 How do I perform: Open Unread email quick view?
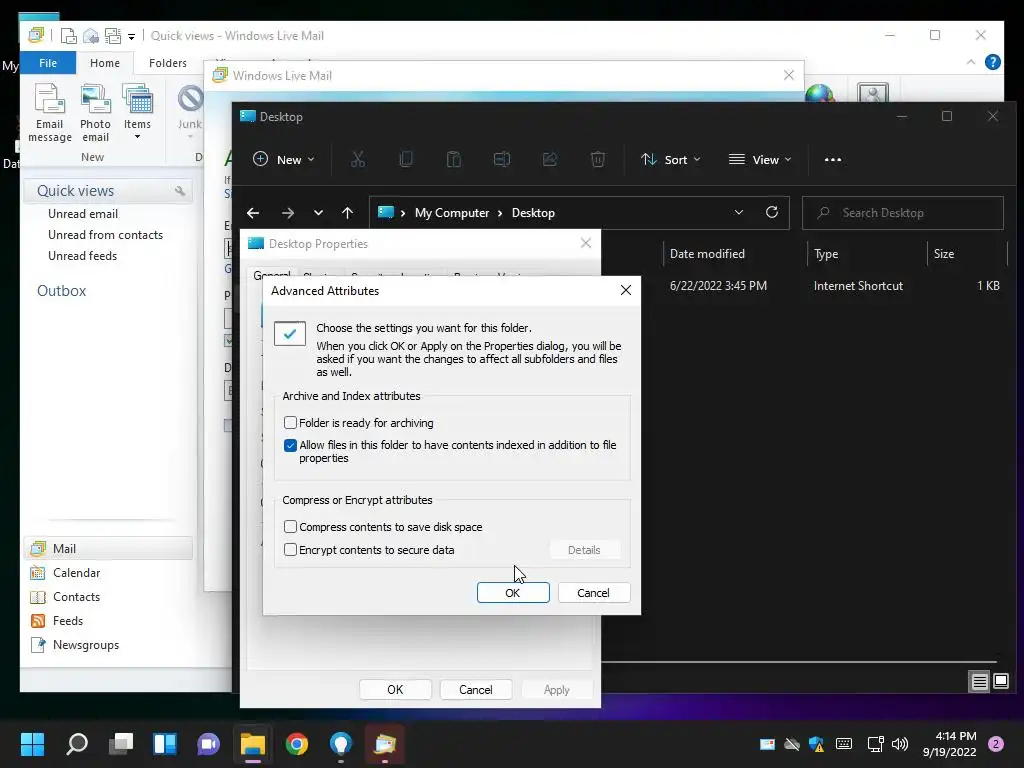pyautogui.click(x=83, y=214)
